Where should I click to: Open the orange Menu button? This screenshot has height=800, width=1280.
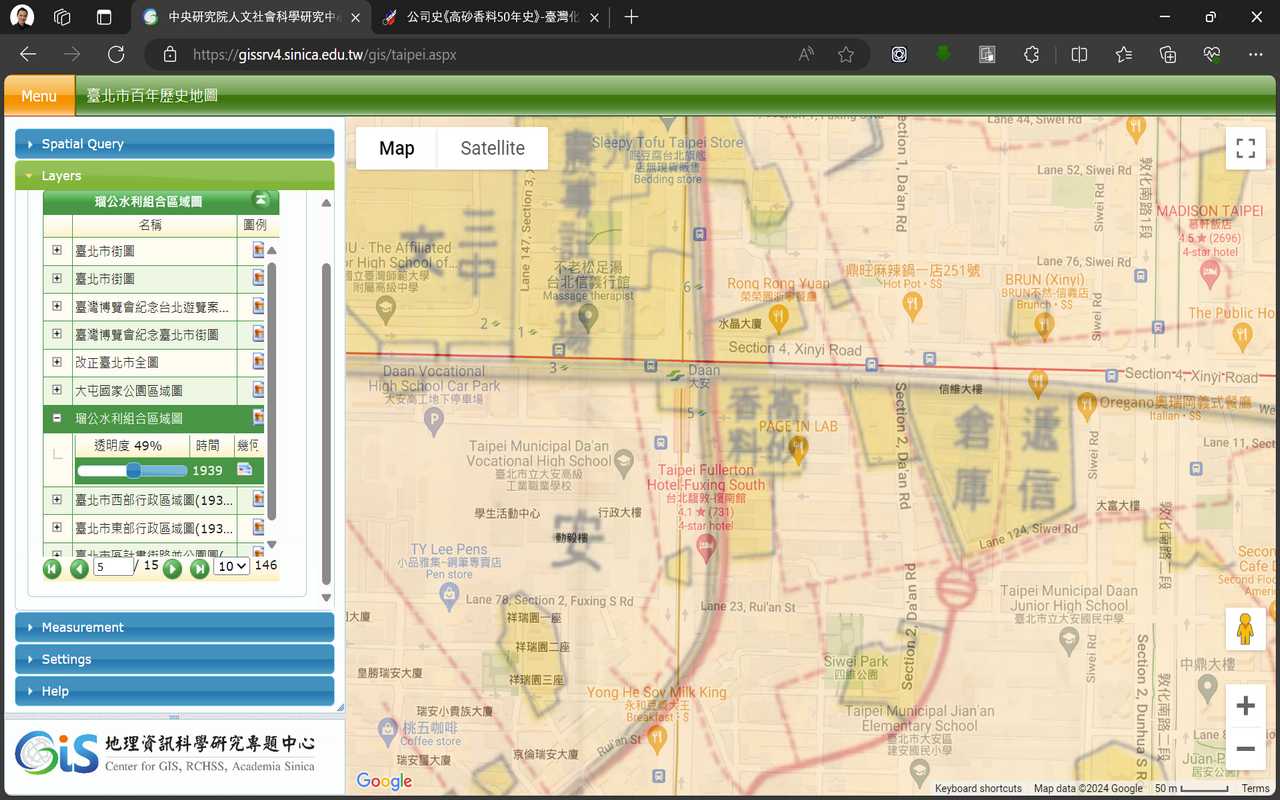pyautogui.click(x=39, y=96)
